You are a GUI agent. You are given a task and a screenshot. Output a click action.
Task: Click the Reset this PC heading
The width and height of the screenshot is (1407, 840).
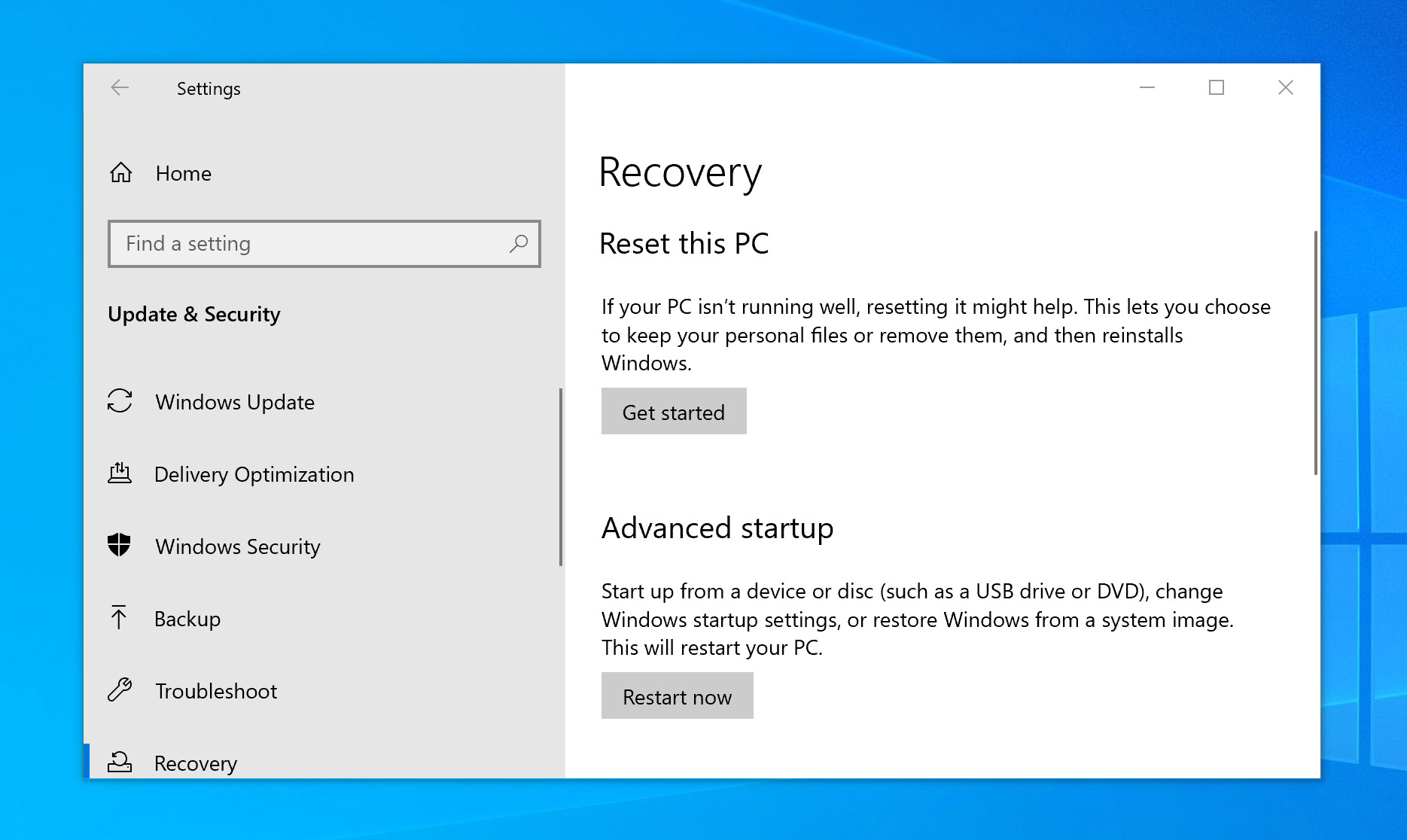click(x=684, y=244)
